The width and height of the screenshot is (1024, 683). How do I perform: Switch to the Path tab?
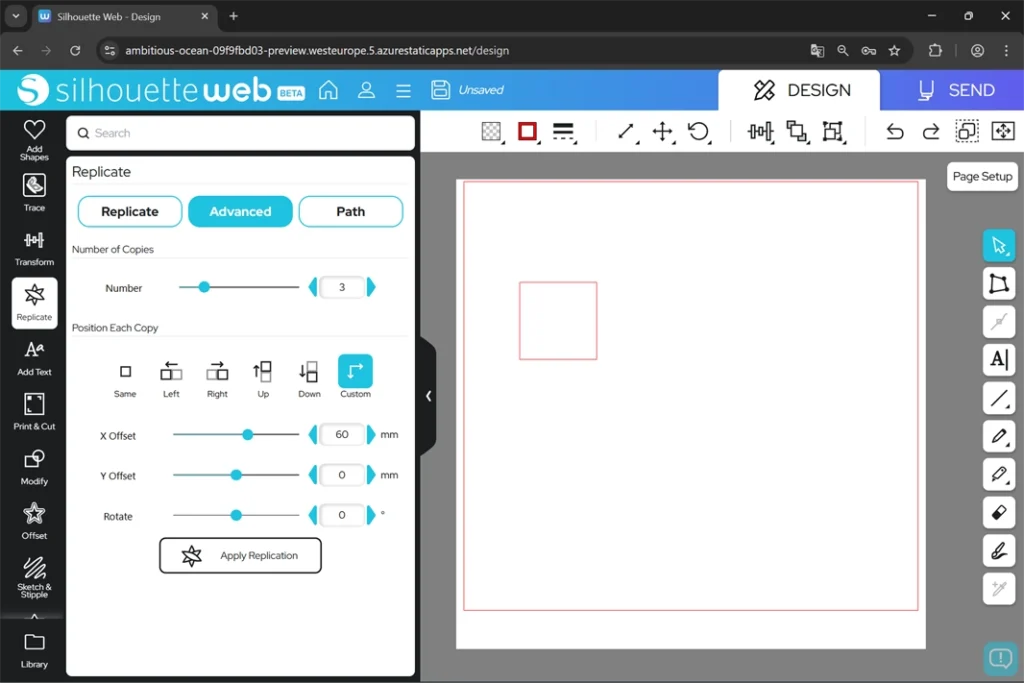350,212
